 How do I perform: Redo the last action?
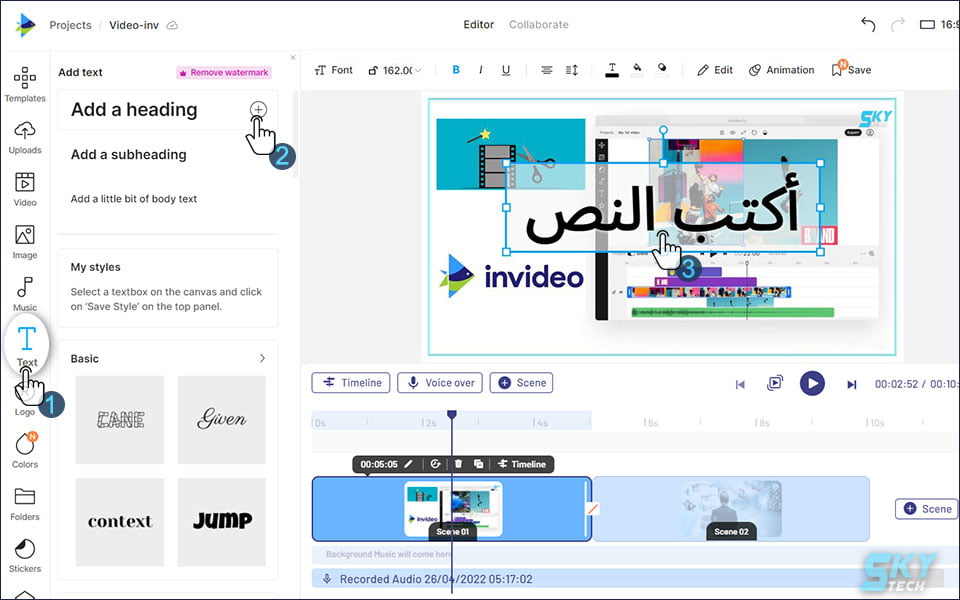click(898, 24)
